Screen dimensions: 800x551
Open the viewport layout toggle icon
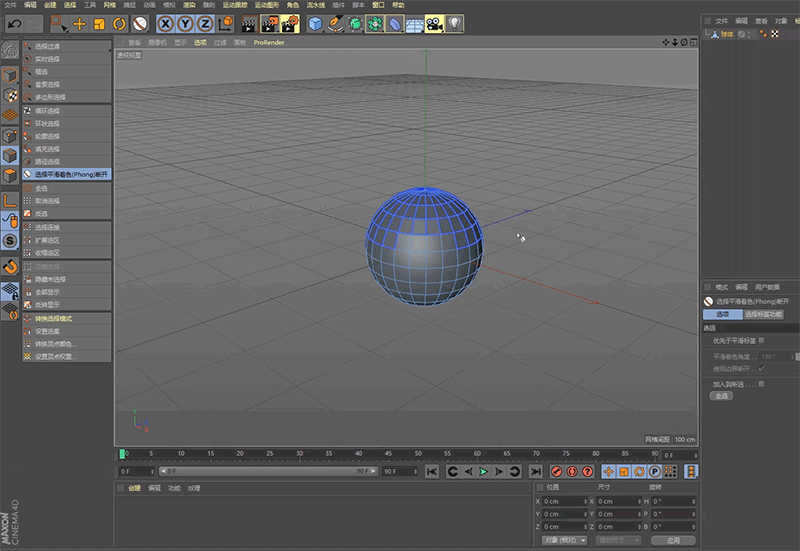point(693,42)
